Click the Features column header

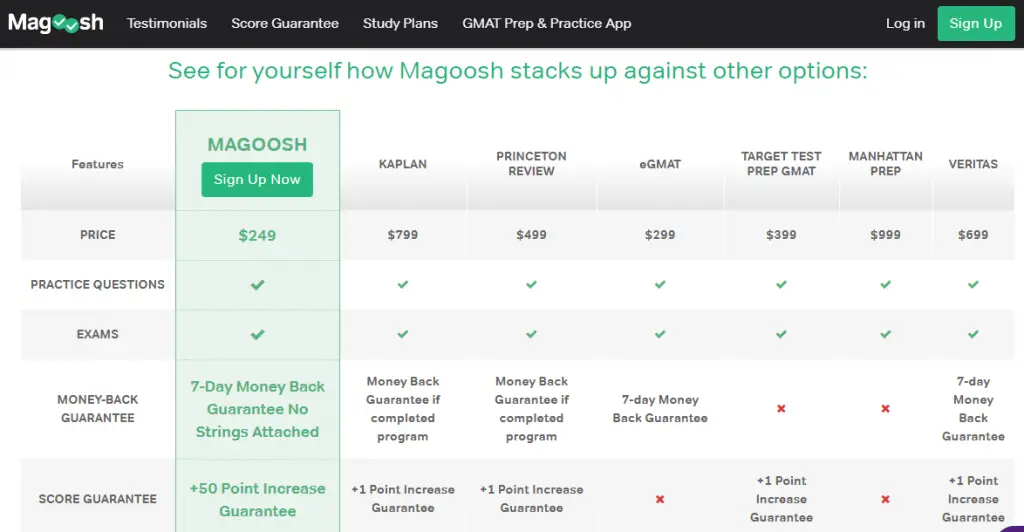tap(97, 164)
